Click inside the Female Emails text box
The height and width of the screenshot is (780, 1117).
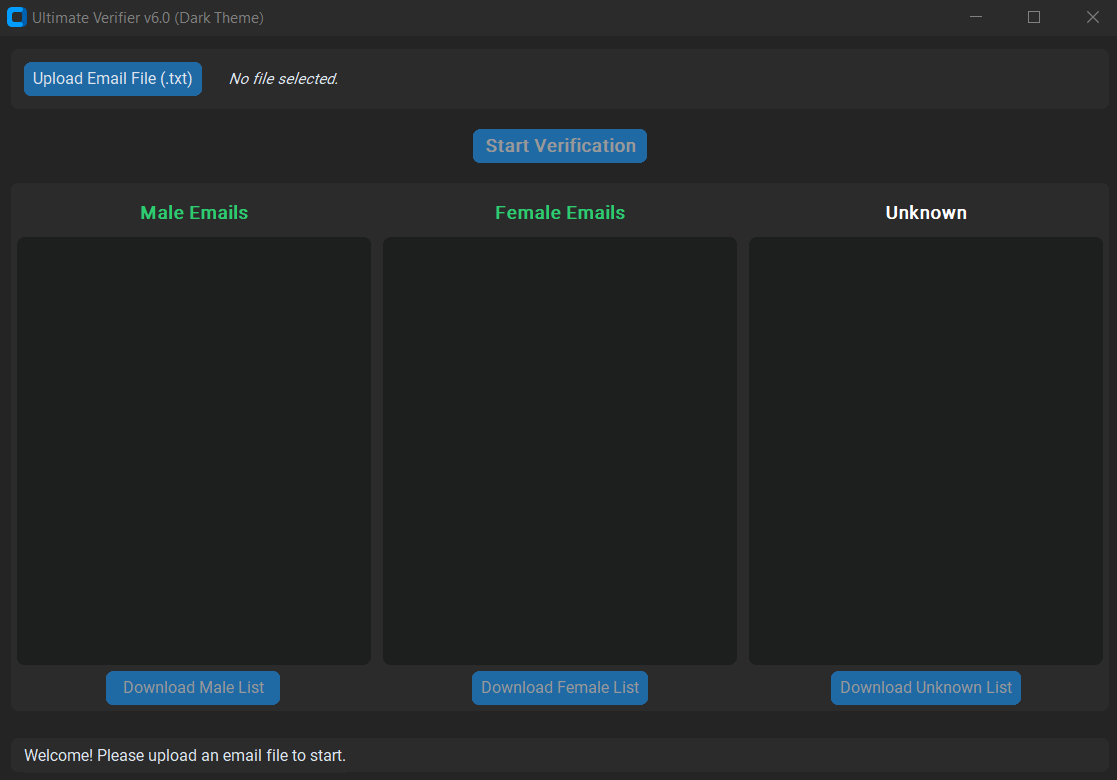(560, 450)
